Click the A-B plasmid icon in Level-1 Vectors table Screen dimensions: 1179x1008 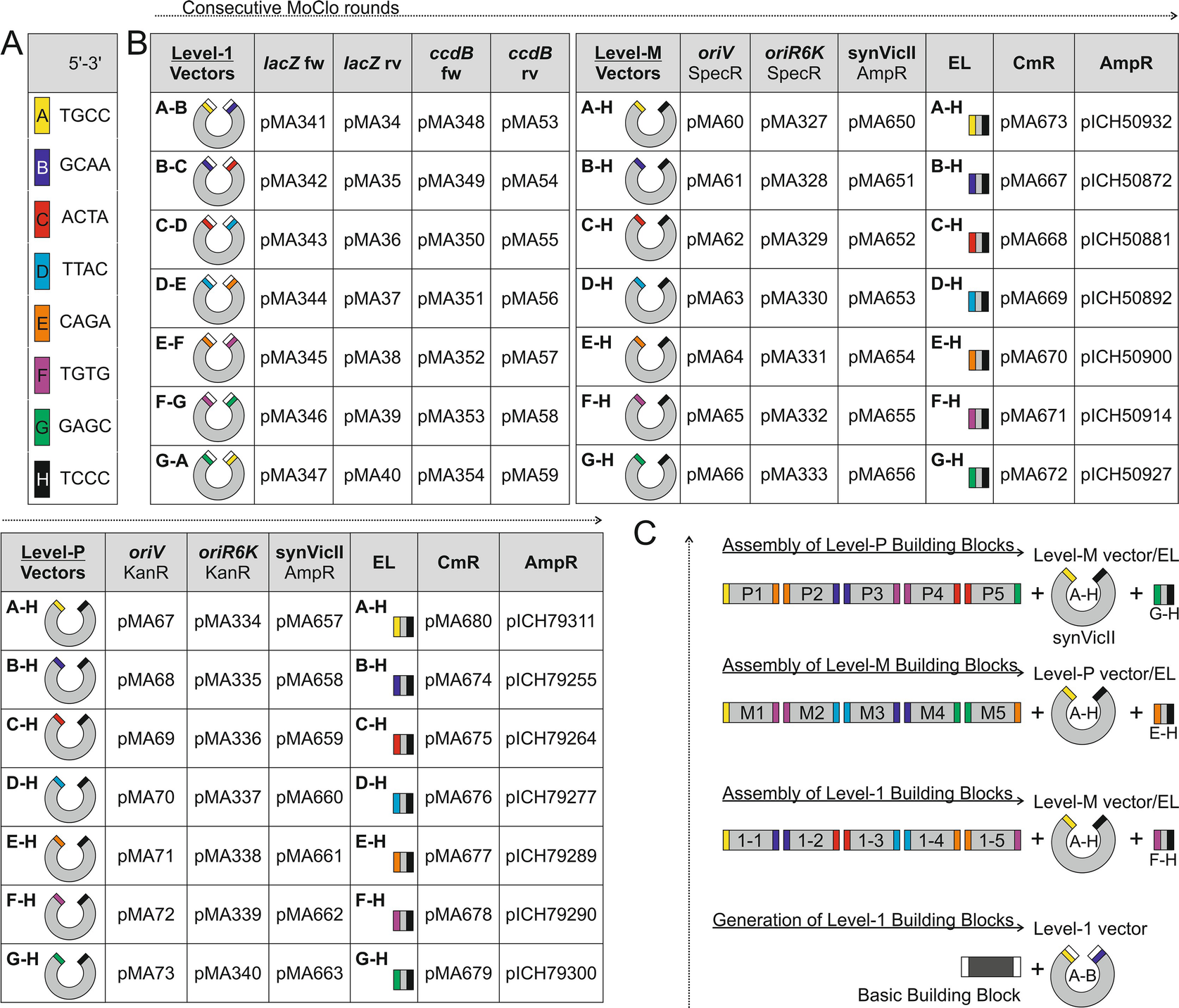coord(219,122)
